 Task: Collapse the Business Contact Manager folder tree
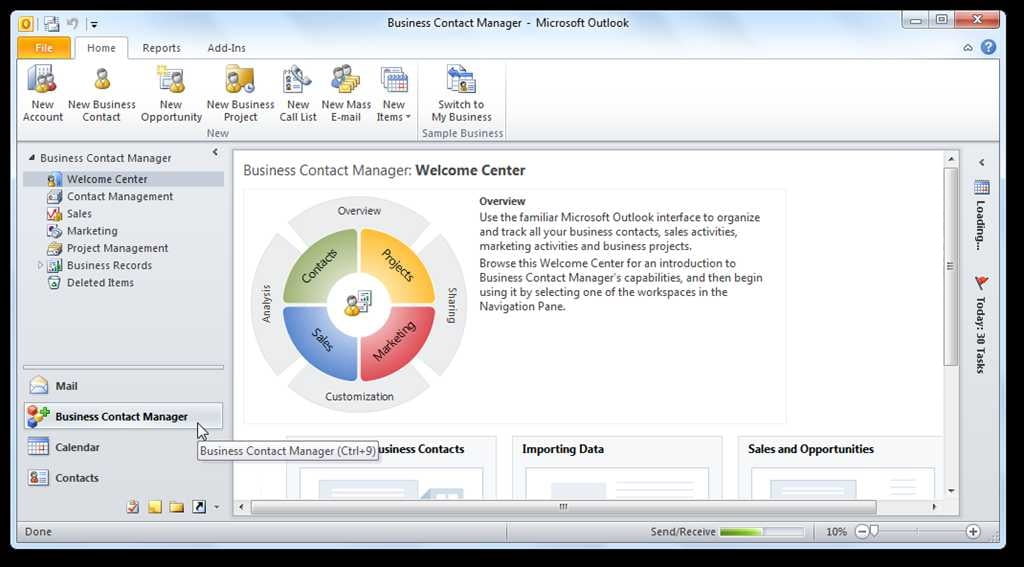click(31, 158)
